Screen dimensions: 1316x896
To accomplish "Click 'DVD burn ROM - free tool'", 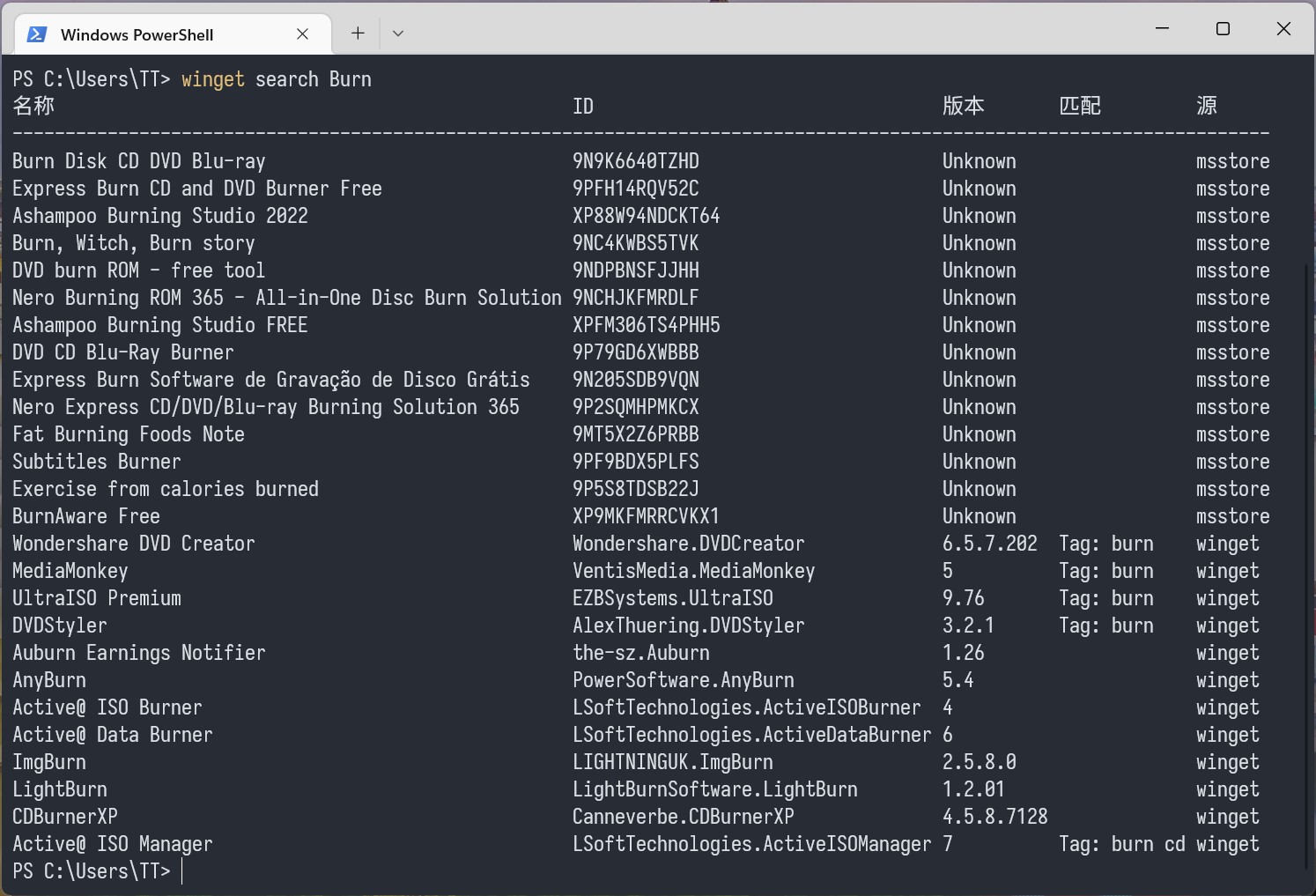I will (x=139, y=270).
